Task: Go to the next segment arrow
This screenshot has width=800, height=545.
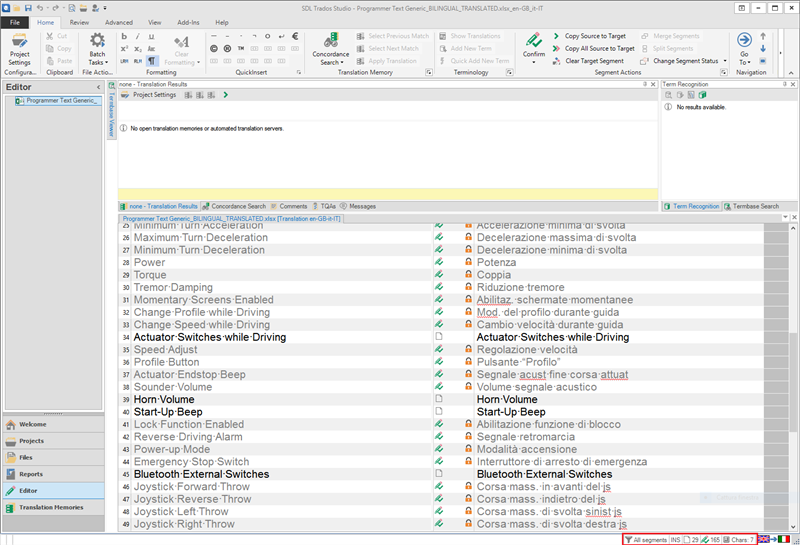Action: coord(763,48)
